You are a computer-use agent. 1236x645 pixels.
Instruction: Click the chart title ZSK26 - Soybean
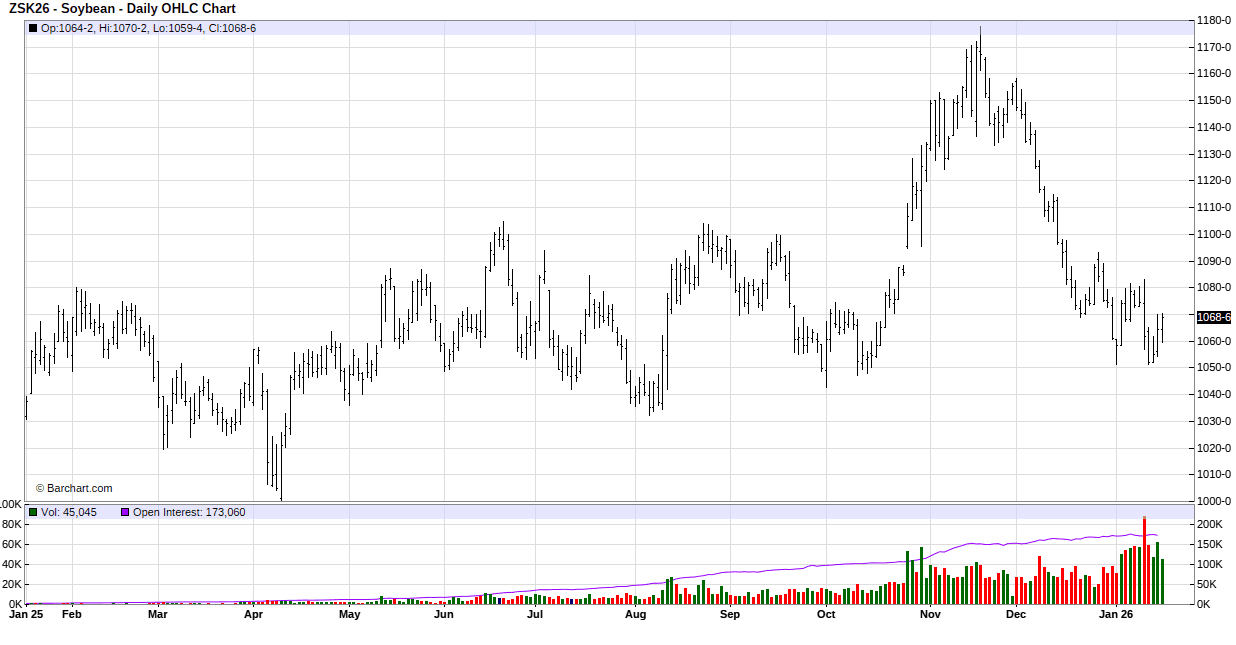(x=122, y=8)
